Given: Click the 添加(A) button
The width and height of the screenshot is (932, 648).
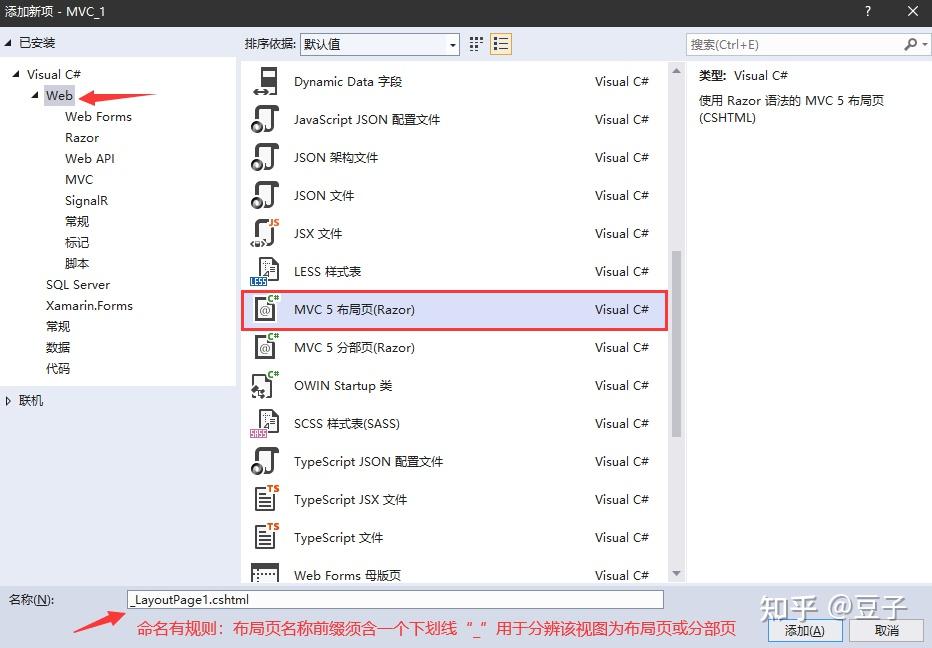Looking at the screenshot, I should [805, 630].
